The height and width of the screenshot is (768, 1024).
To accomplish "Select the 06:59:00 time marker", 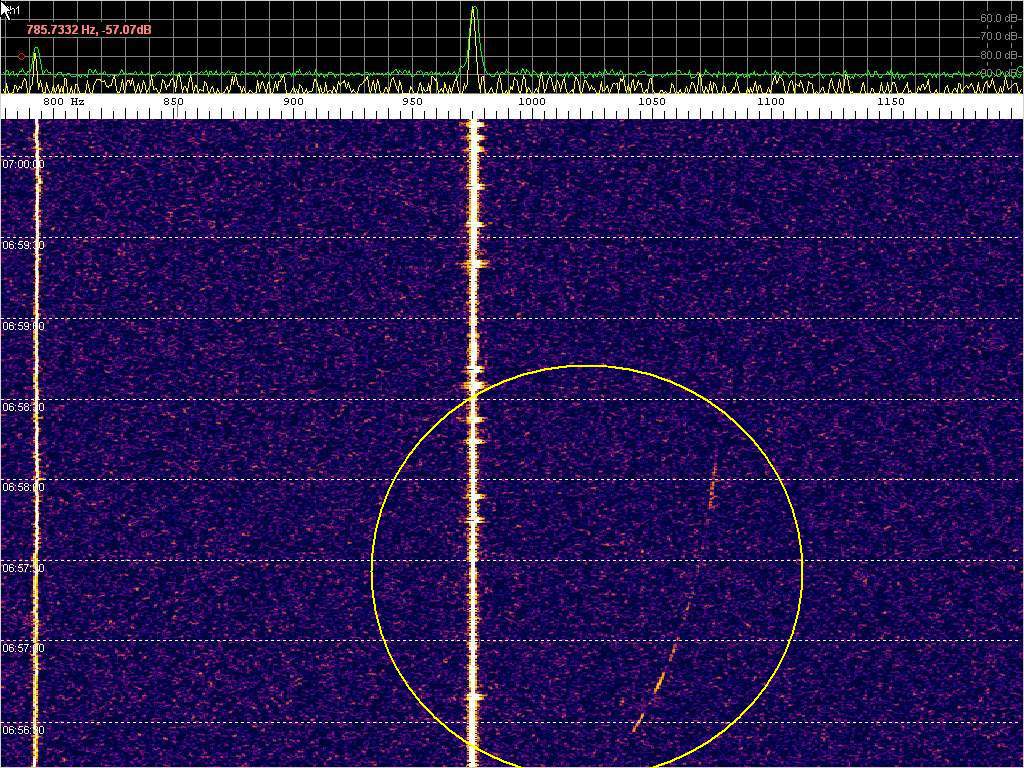I will (x=23, y=326).
